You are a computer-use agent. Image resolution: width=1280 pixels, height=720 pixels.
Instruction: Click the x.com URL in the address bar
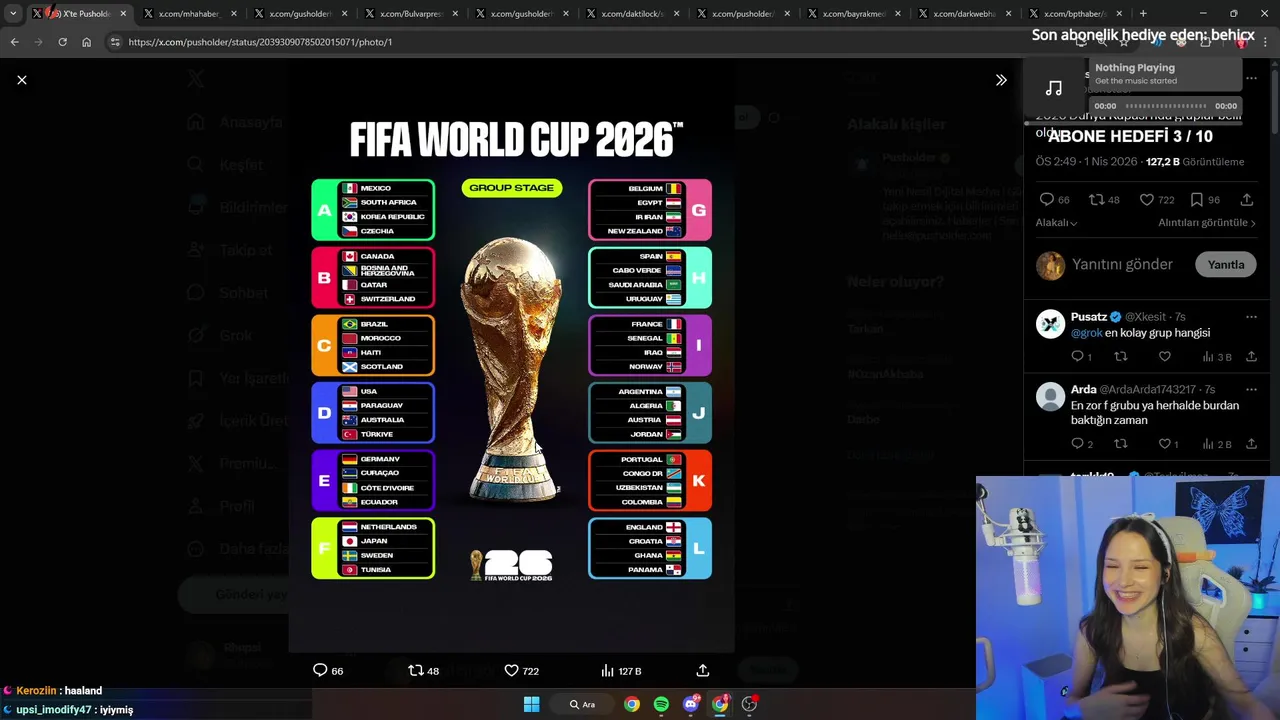[260, 42]
